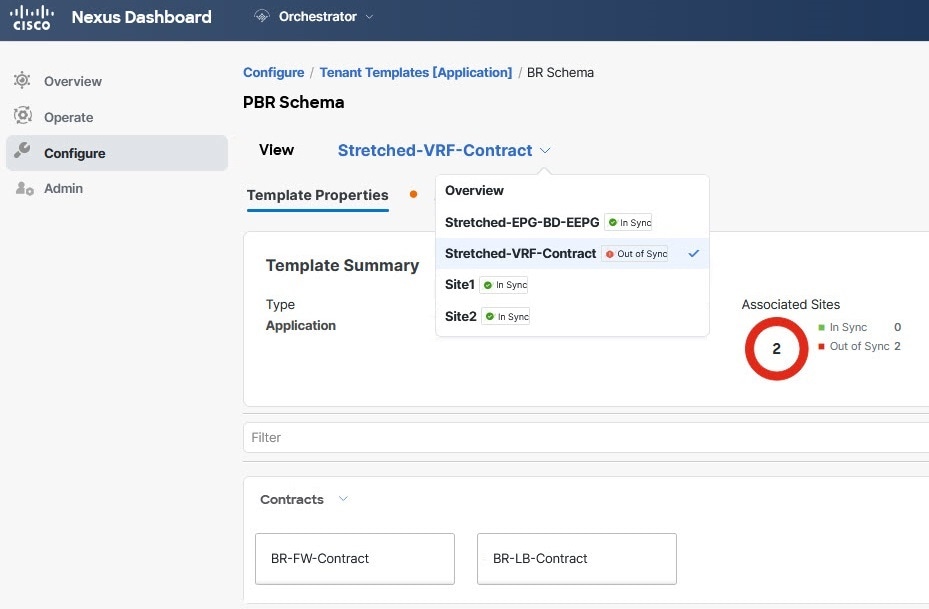Viewport: 929px width, 609px height.
Task: Click the Orchestrator service icon
Action: [x=262, y=17]
